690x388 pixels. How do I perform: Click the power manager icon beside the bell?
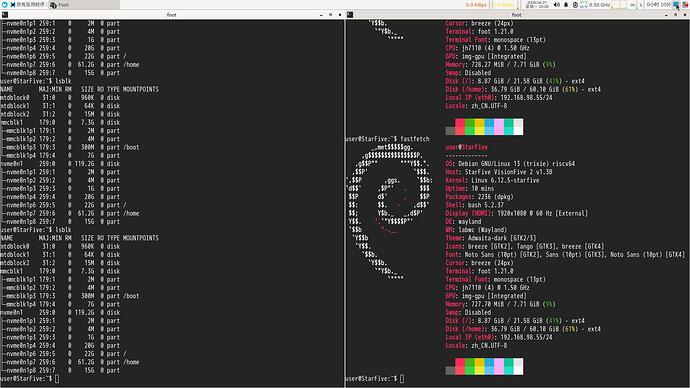pyautogui.click(x=575, y=5)
